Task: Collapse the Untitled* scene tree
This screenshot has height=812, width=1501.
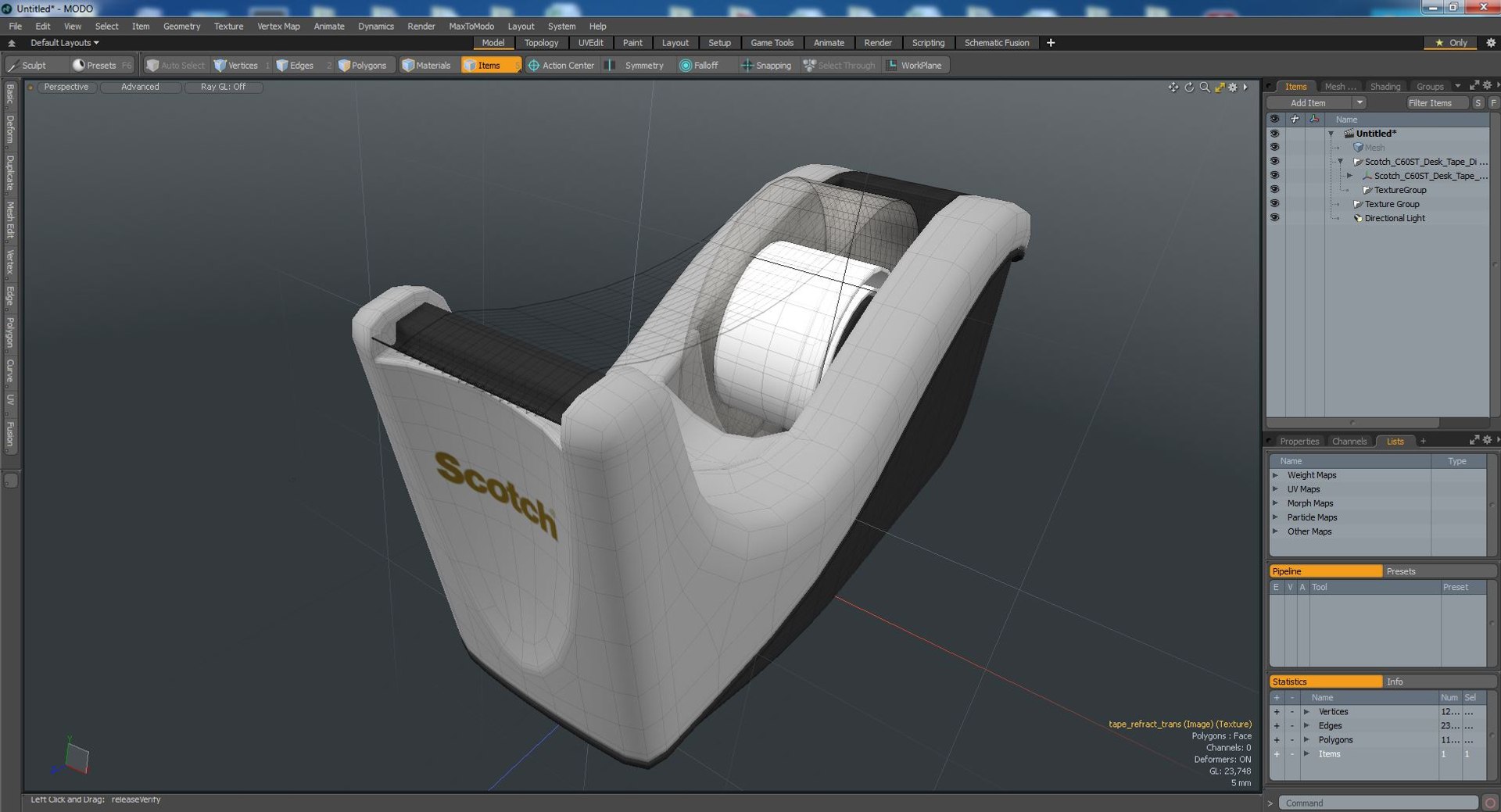Action: (1331, 134)
